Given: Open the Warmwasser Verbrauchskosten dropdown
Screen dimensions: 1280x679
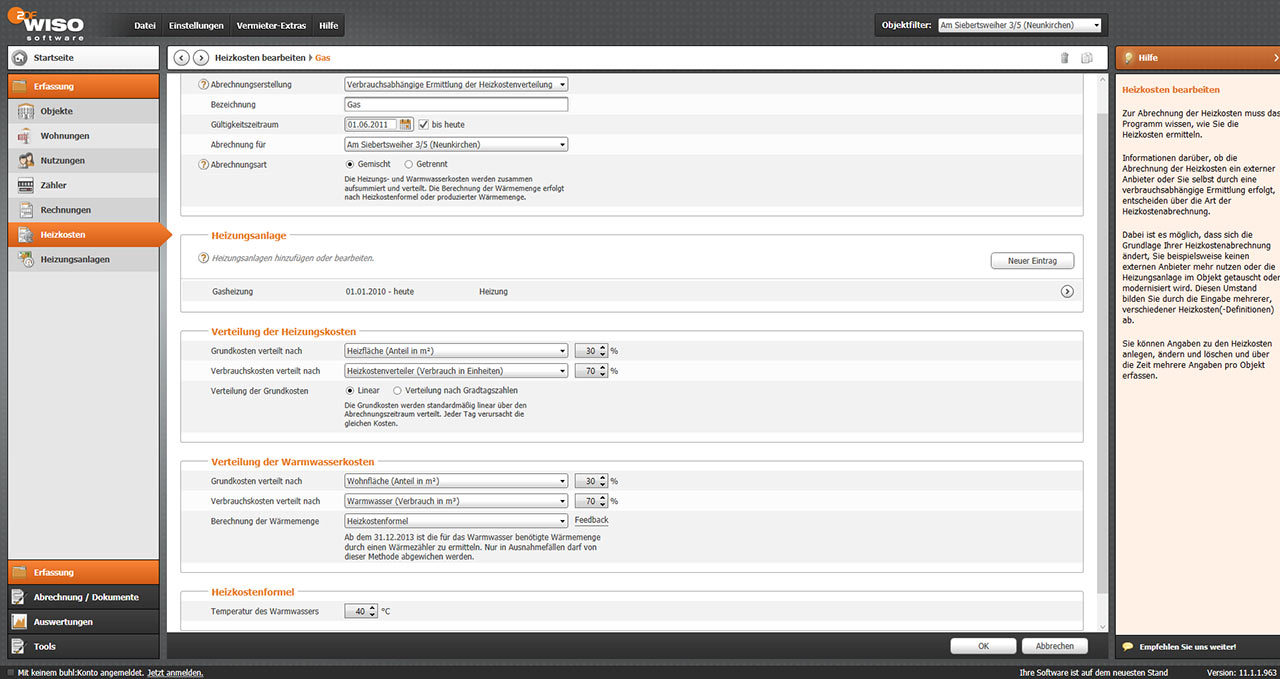Looking at the screenshot, I should tap(456, 501).
